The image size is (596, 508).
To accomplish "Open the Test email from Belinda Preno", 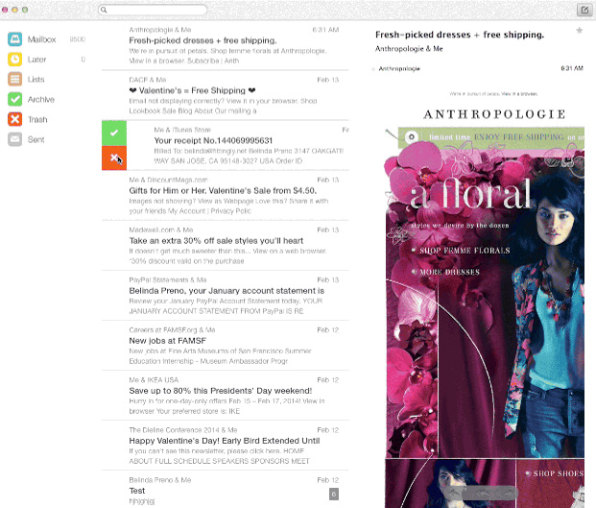I will pyautogui.click(x=225, y=490).
